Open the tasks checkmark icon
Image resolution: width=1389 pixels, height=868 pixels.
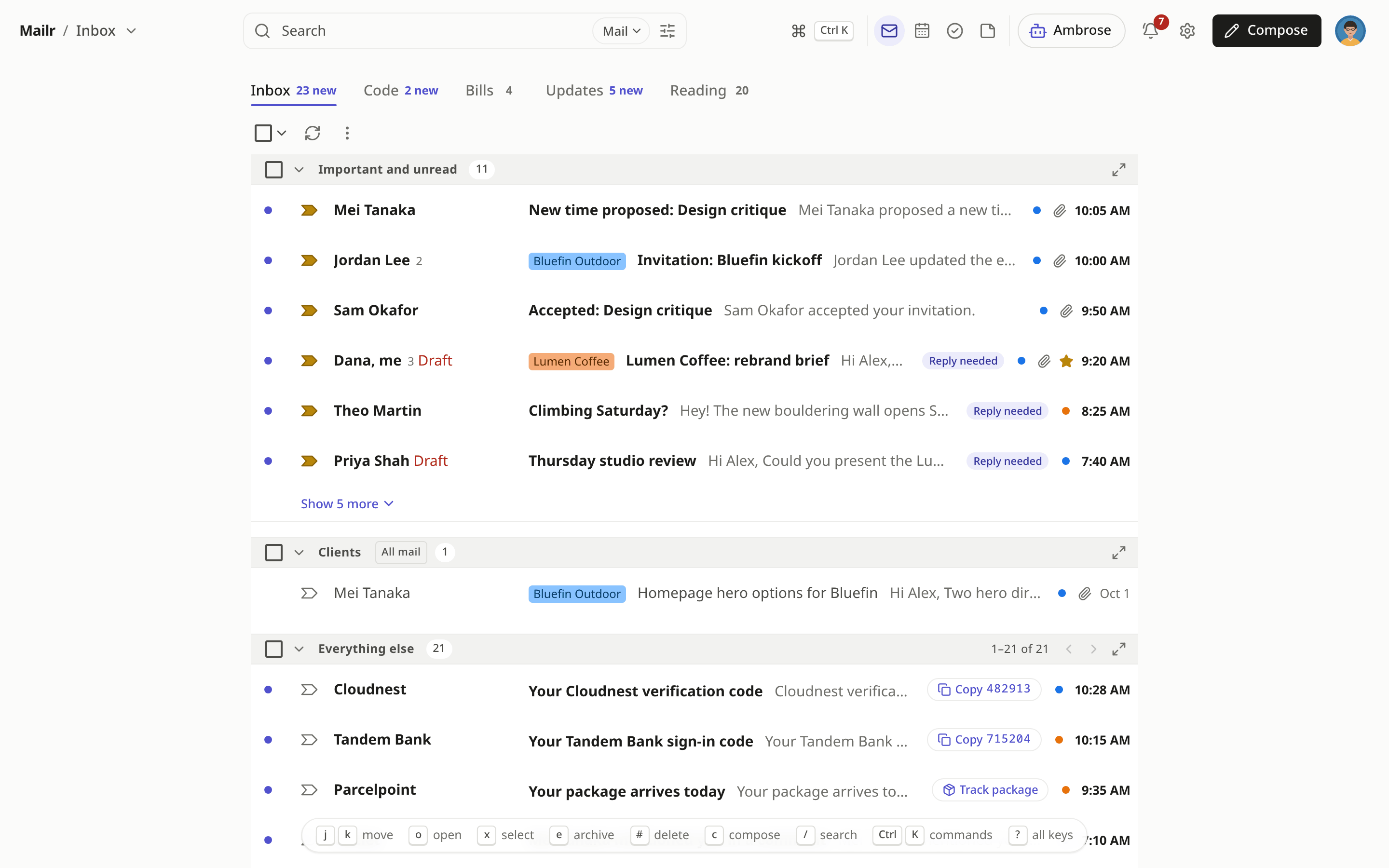click(x=954, y=31)
